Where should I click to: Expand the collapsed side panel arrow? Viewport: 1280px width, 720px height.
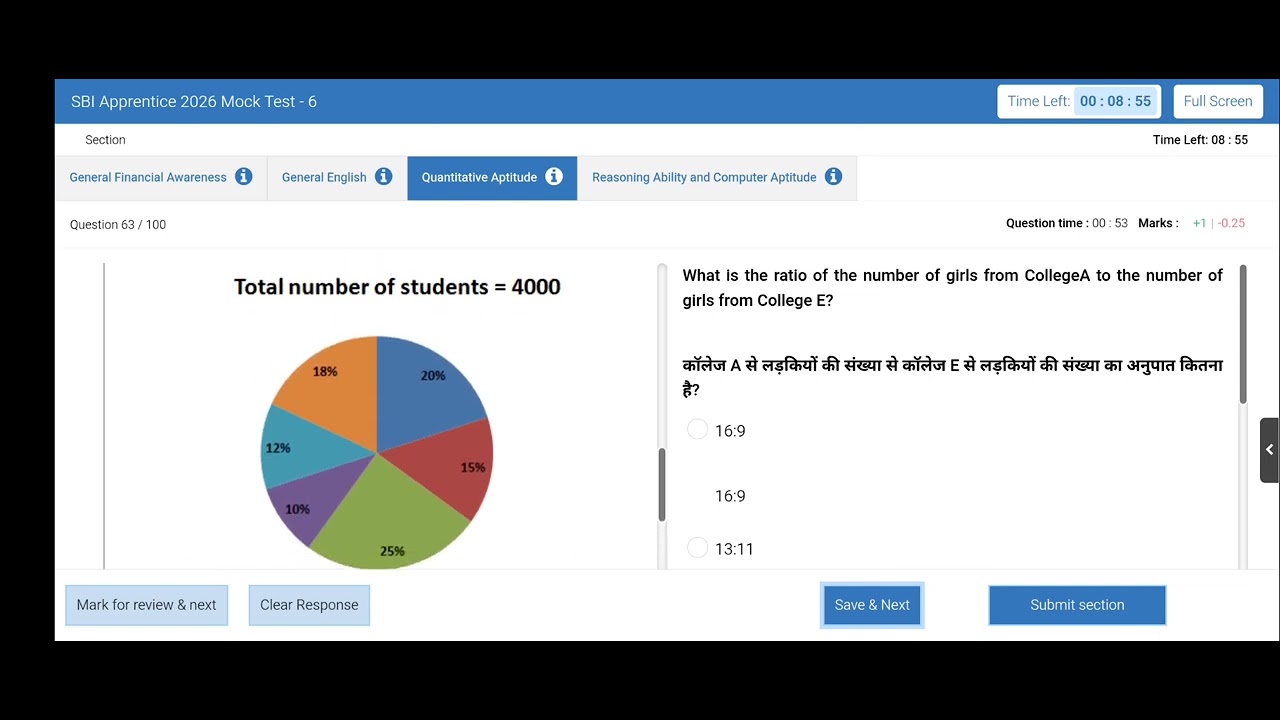click(x=1269, y=450)
